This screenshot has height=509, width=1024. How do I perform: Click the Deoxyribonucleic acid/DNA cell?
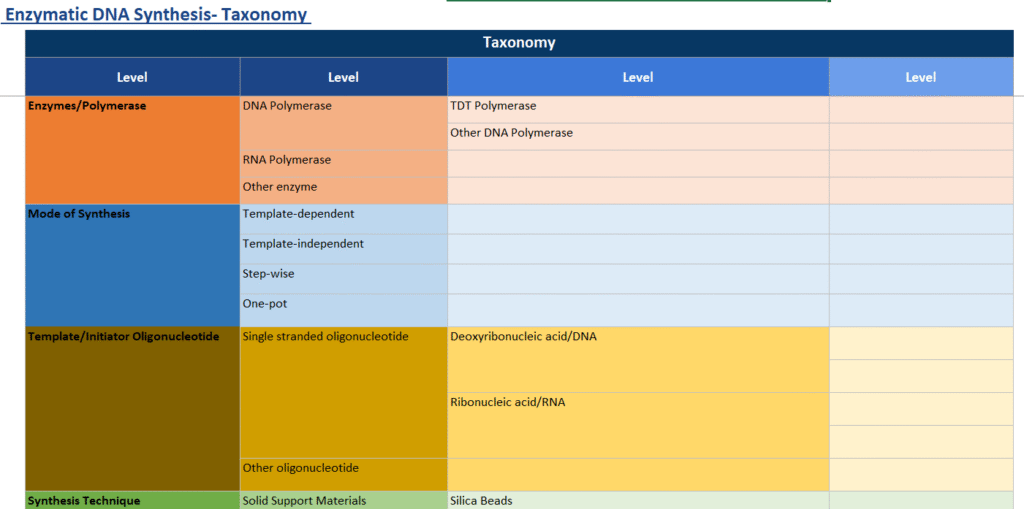pos(637,359)
